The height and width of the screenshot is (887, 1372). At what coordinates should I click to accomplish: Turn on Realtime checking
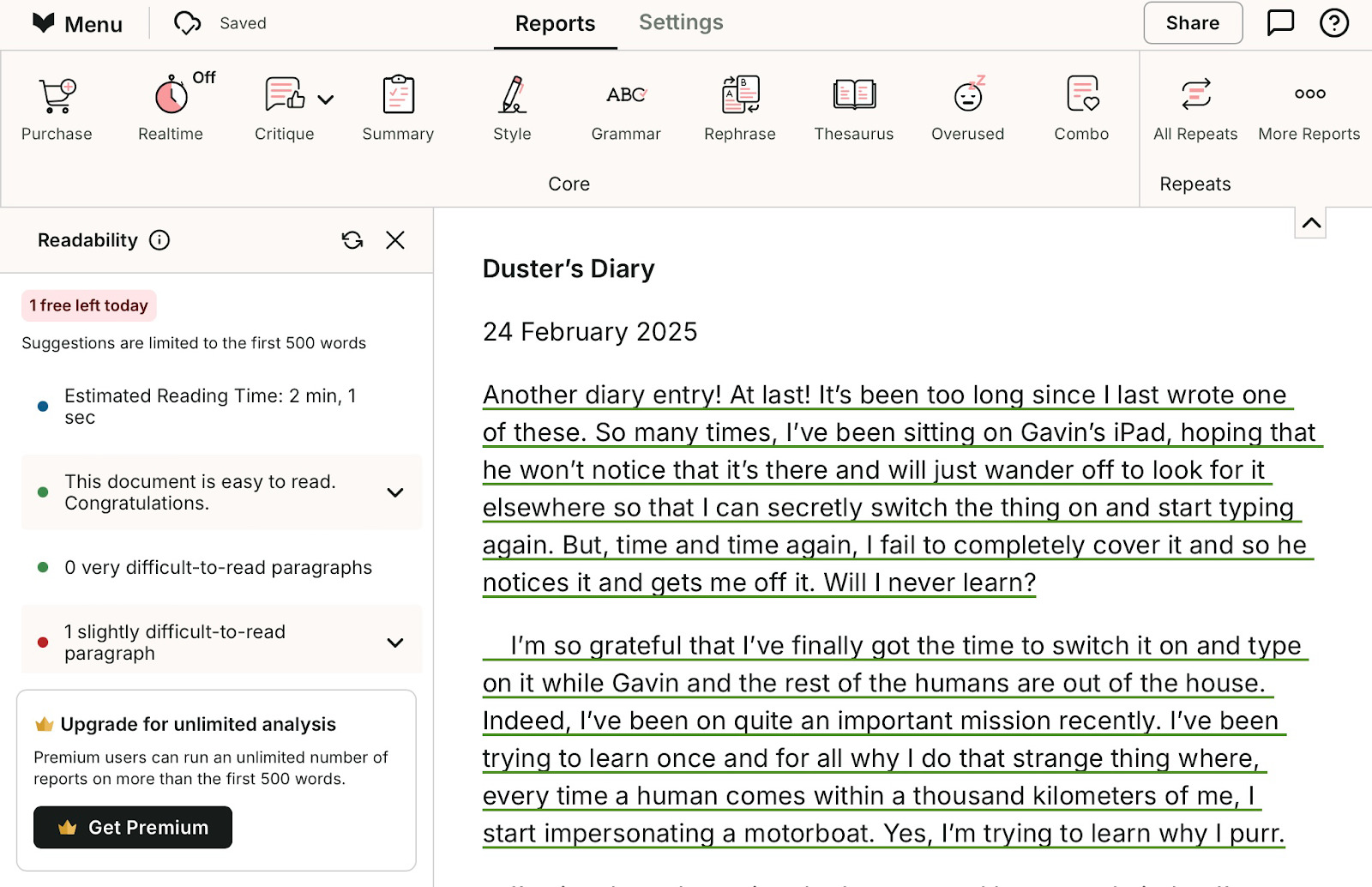click(170, 106)
